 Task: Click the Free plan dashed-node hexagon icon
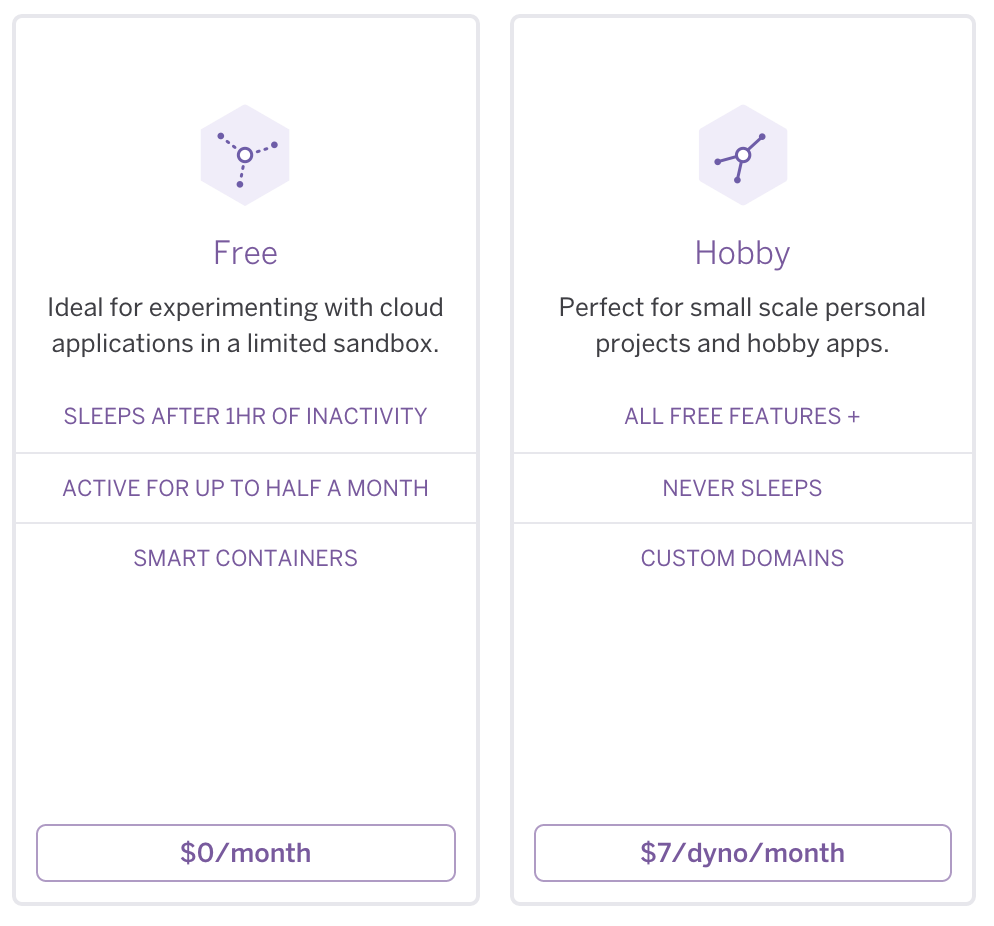[245, 155]
